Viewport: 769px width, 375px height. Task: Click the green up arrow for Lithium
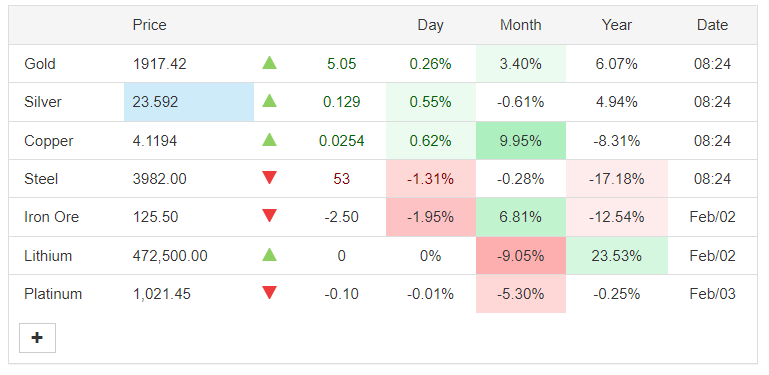269,254
